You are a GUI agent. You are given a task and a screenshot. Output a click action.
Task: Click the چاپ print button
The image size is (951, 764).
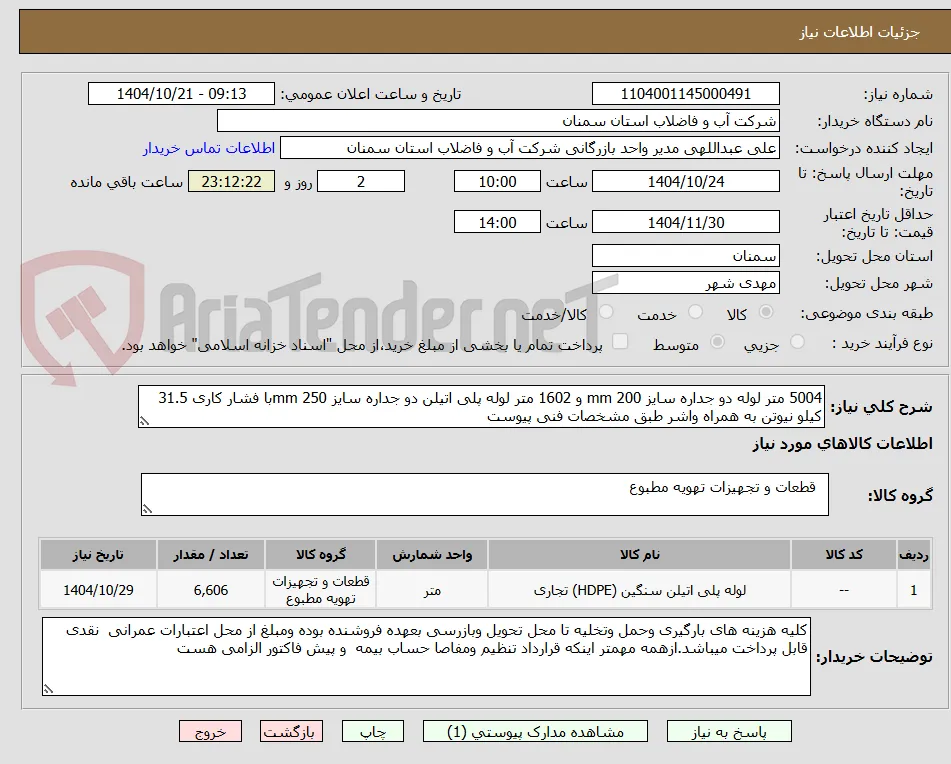(x=373, y=731)
